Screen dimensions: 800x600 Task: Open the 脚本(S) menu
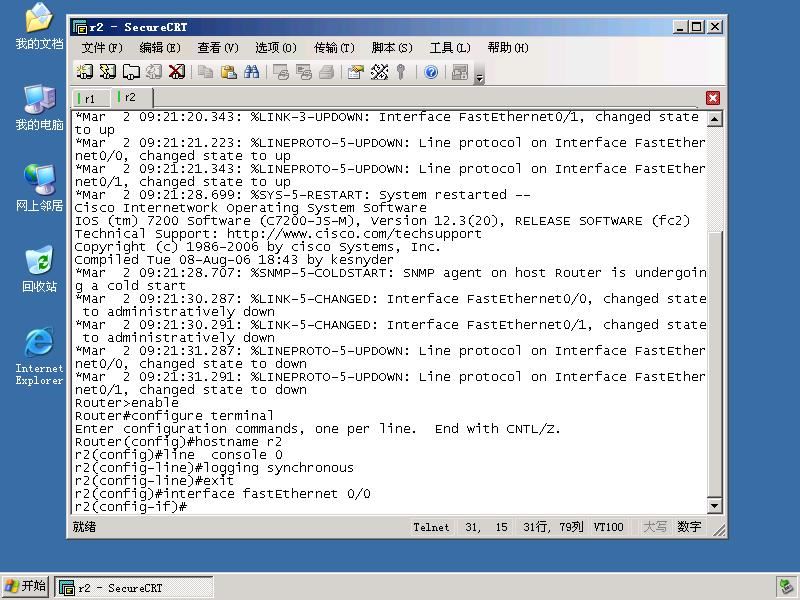[x=392, y=48]
